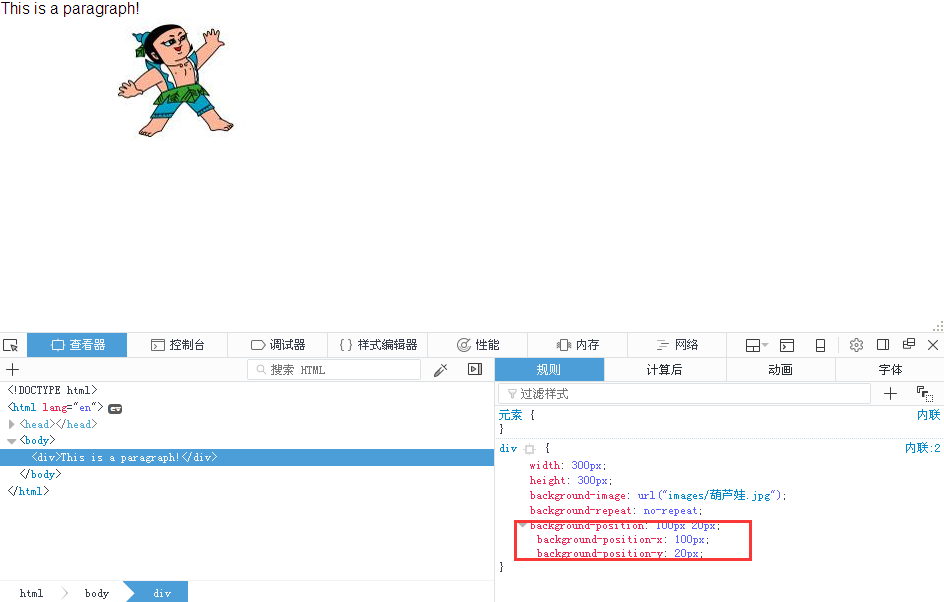Open the Network (网络) tab
Screen dimensions: 944x602
click(677, 345)
